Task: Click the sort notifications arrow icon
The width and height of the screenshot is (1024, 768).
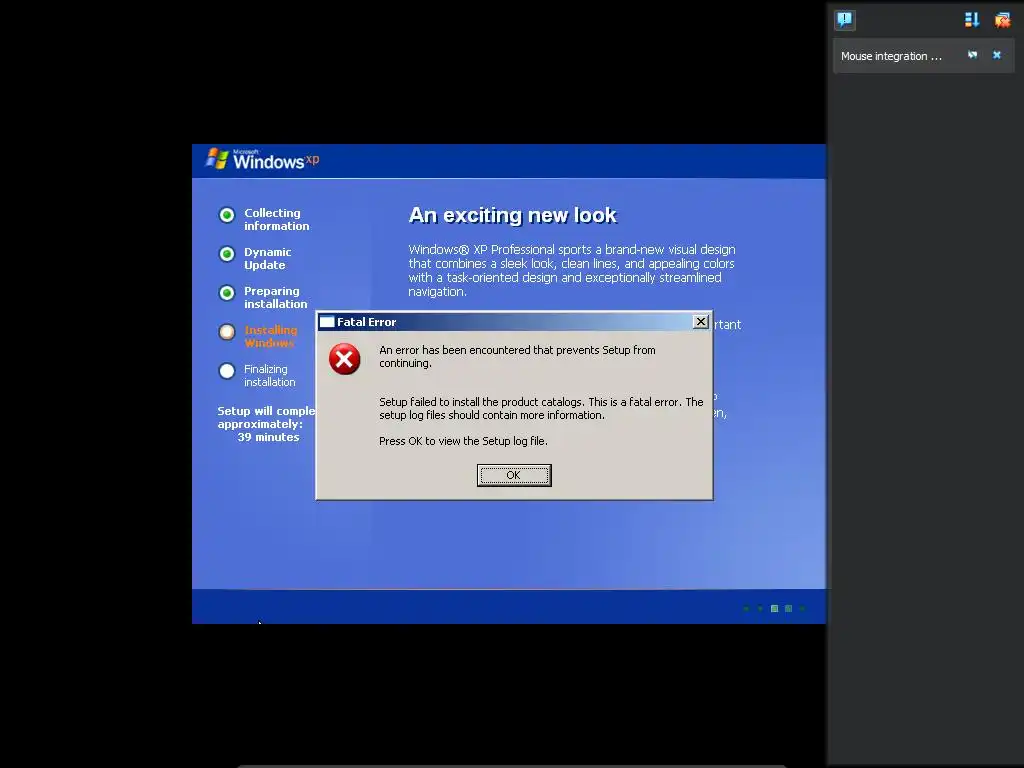Action: click(972, 20)
